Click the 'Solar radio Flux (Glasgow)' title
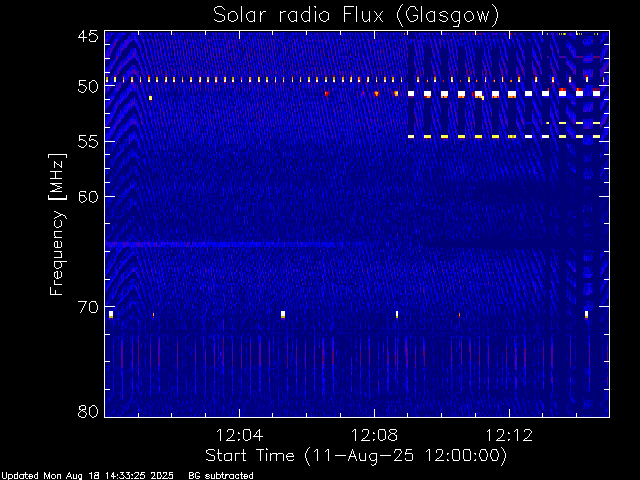The image size is (640, 480). click(356, 16)
